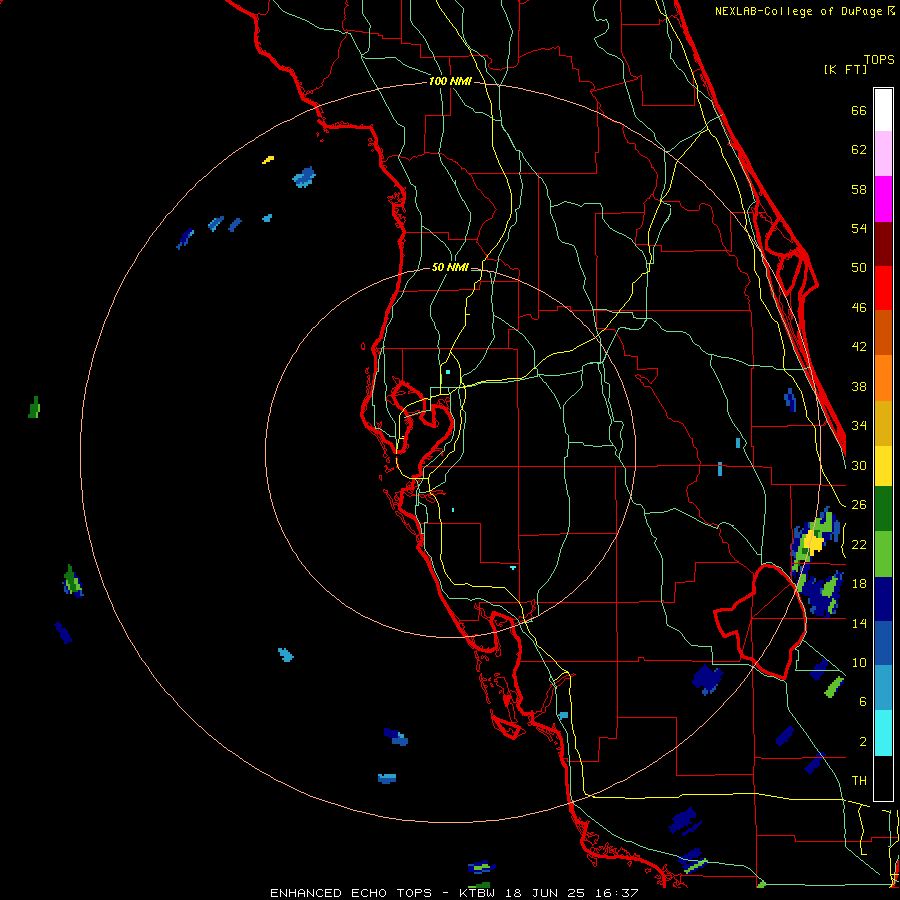Click the navy blue legend swatch
The width and height of the screenshot is (900, 900).
pos(883,599)
